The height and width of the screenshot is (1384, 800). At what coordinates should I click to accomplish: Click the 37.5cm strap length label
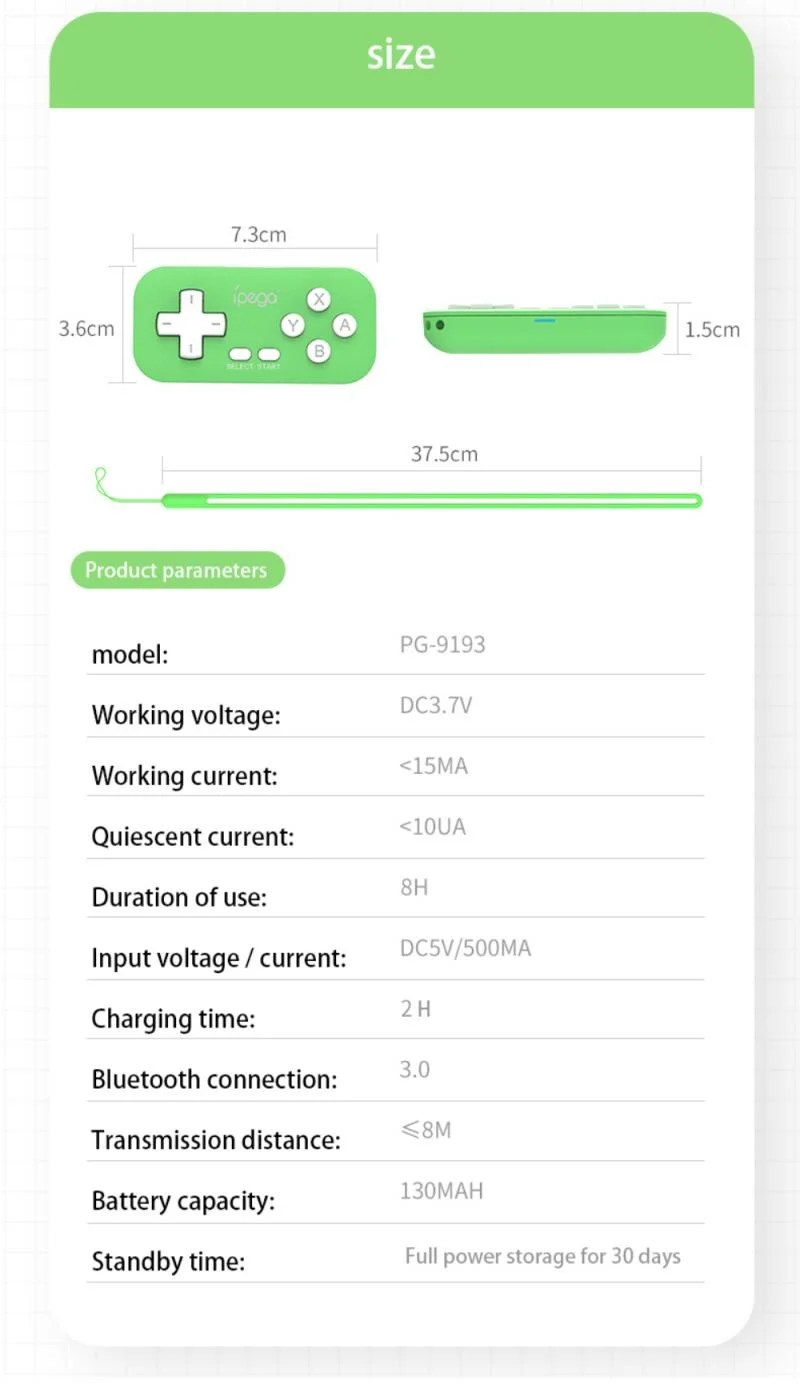click(444, 454)
